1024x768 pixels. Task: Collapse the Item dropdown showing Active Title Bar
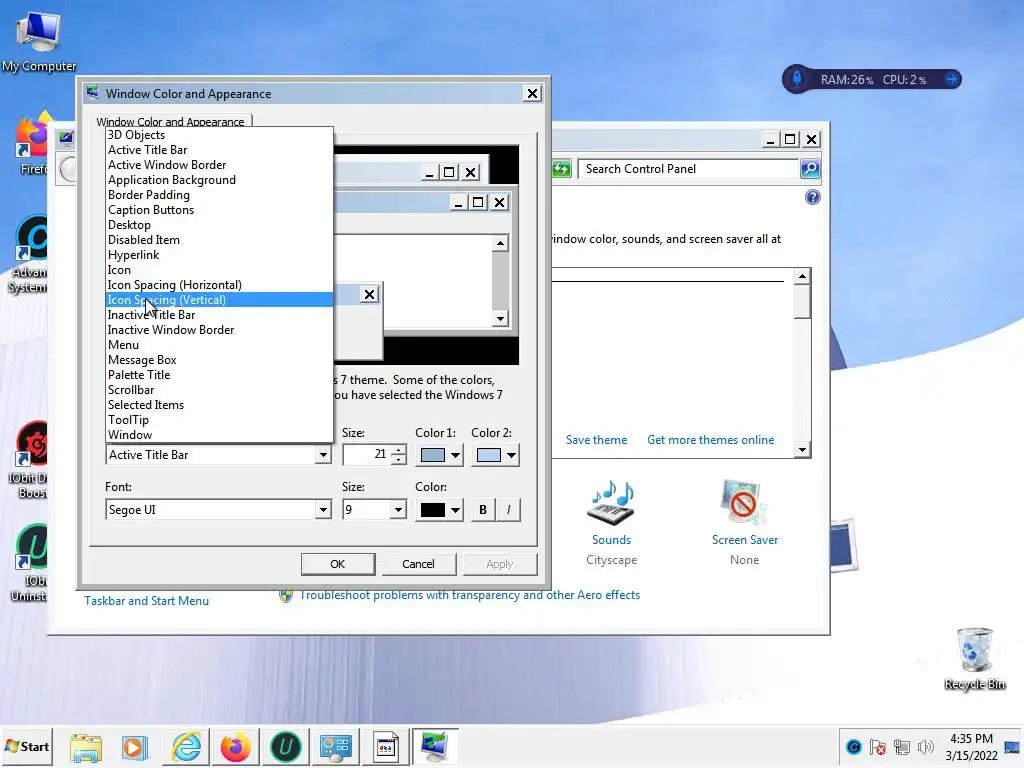click(x=323, y=455)
